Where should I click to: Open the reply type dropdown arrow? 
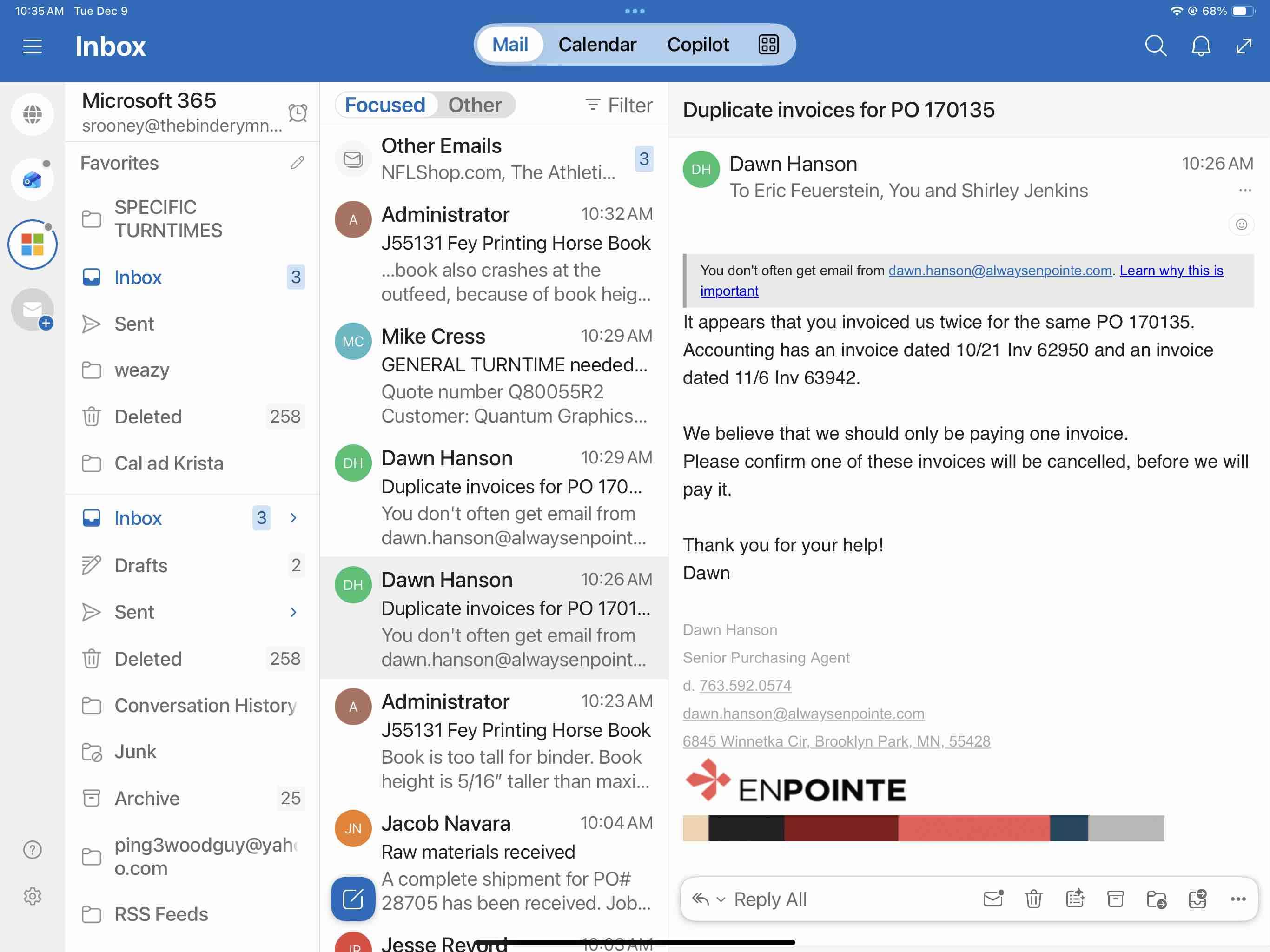pos(721,899)
